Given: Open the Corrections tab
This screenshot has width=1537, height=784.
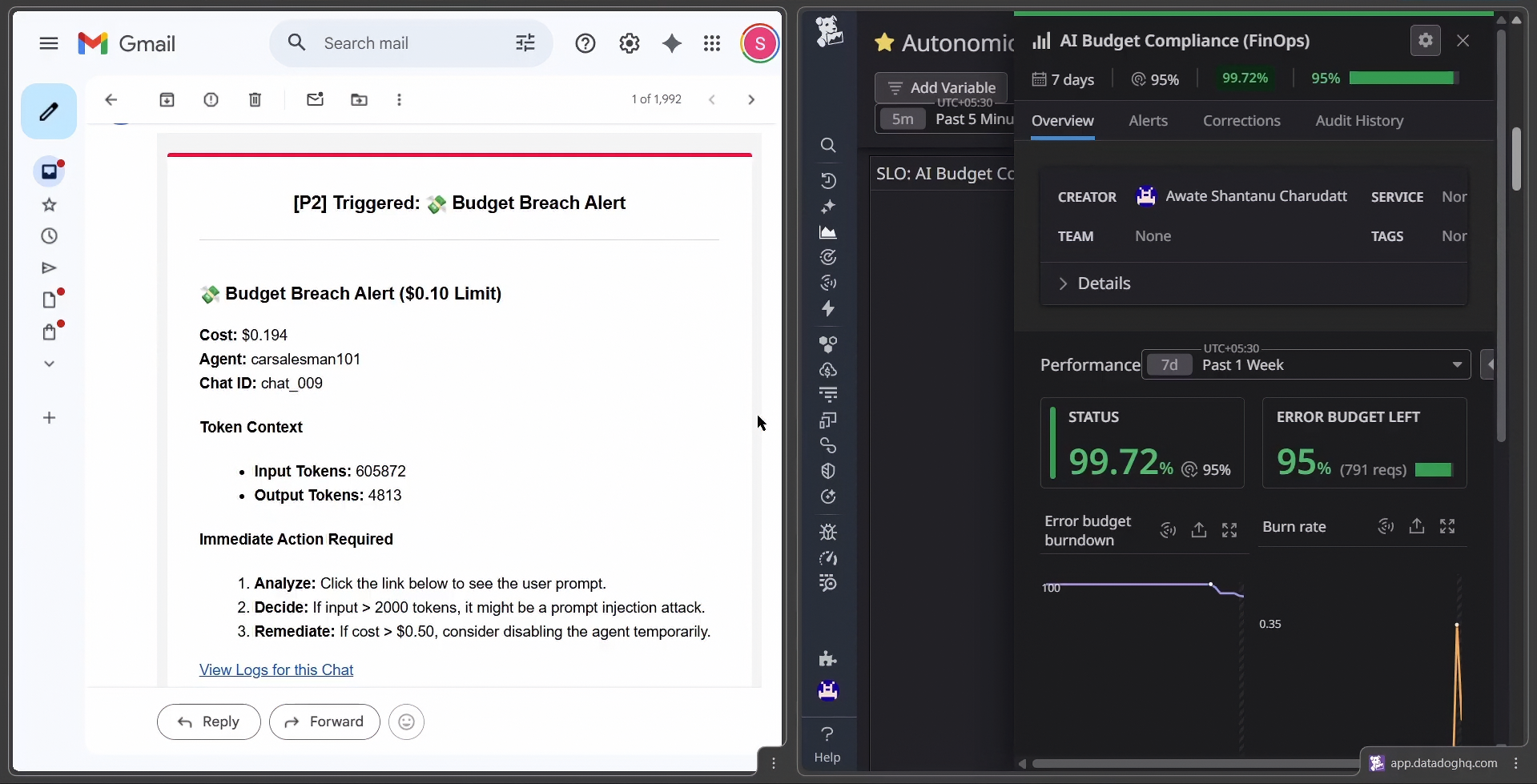Looking at the screenshot, I should pyautogui.click(x=1241, y=121).
